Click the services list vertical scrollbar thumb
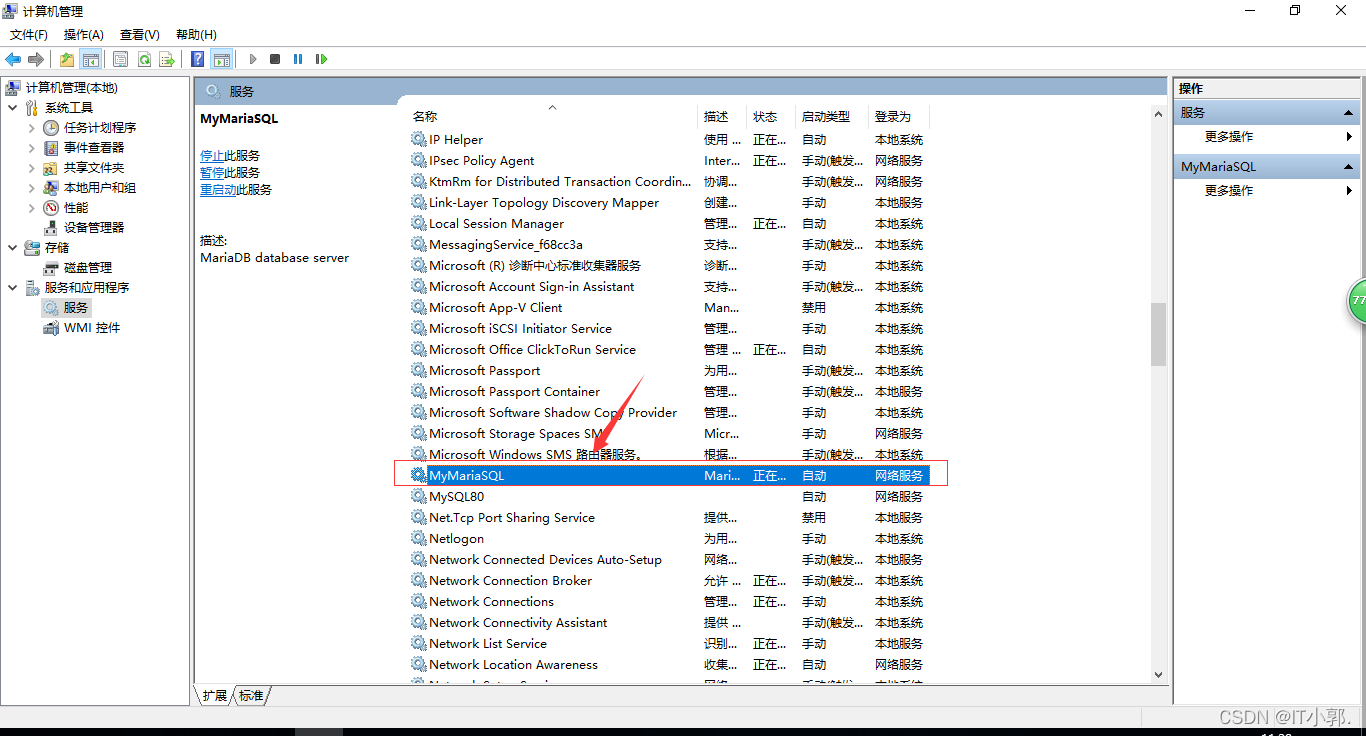1366x736 pixels. click(1158, 334)
